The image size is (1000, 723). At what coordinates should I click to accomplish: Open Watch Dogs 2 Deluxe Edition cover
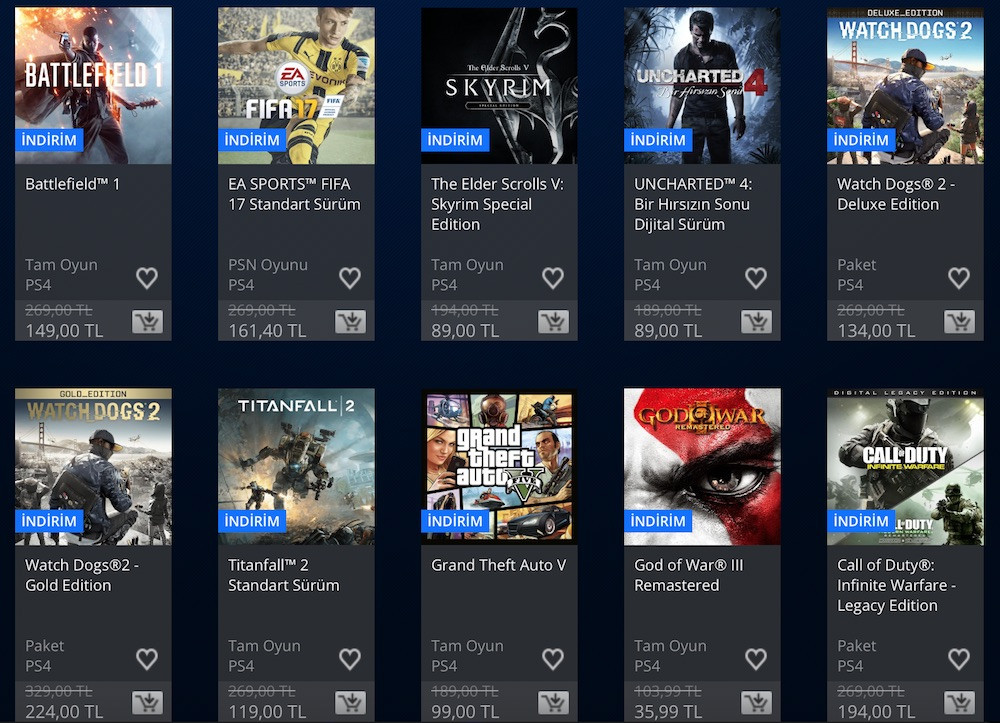[x=905, y=85]
